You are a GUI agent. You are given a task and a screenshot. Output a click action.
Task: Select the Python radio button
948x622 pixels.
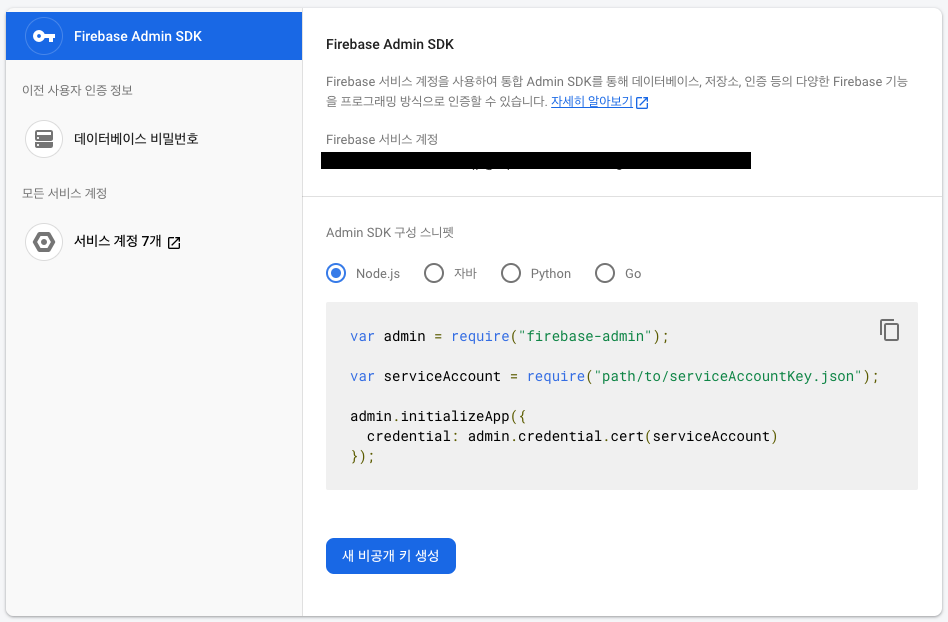tap(511, 273)
